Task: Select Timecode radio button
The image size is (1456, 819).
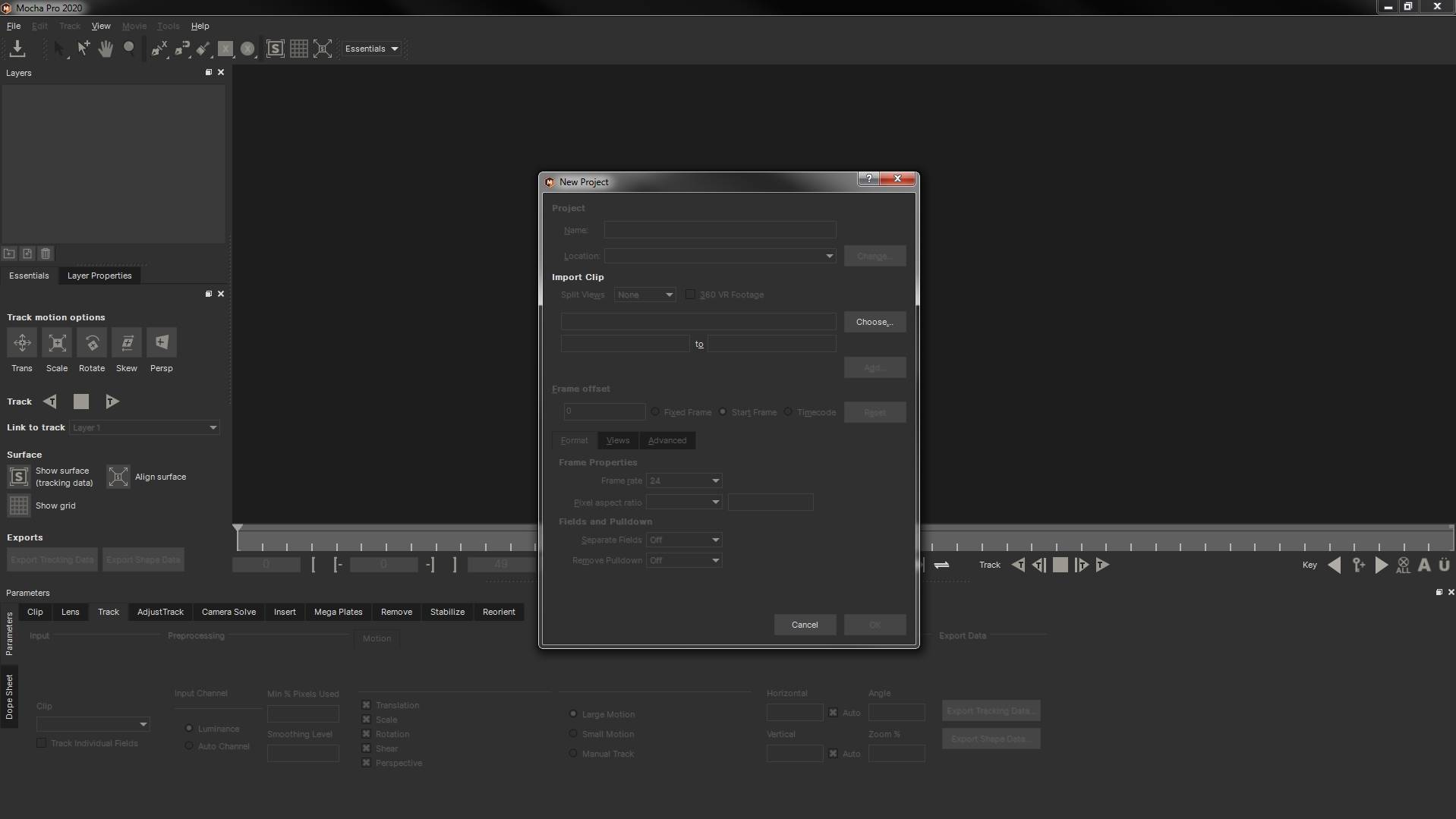Action: coord(788,412)
